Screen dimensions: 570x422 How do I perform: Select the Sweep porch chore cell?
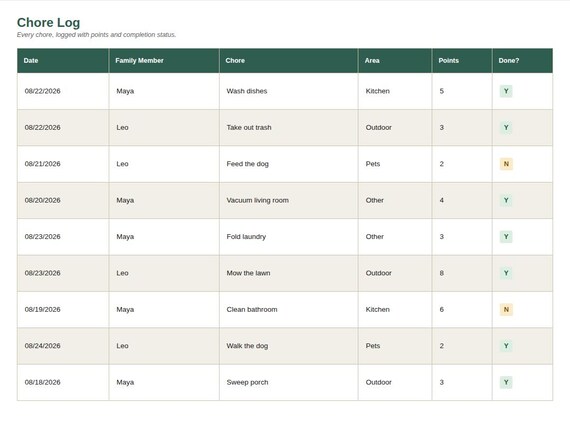coord(289,382)
